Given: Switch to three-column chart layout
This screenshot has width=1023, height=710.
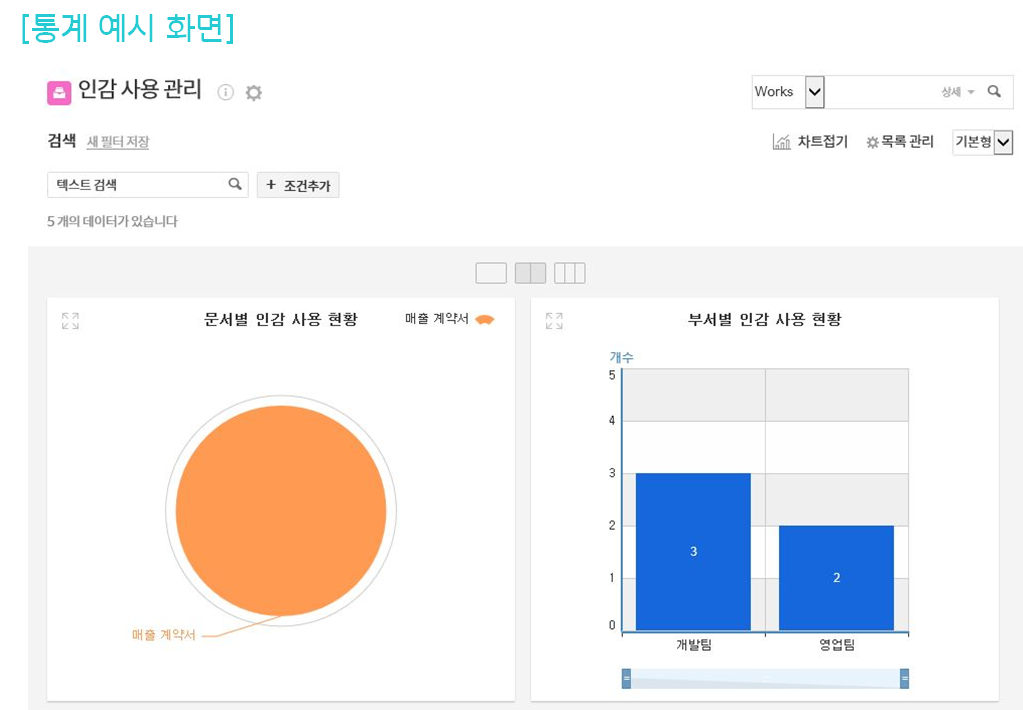Looking at the screenshot, I should (569, 273).
